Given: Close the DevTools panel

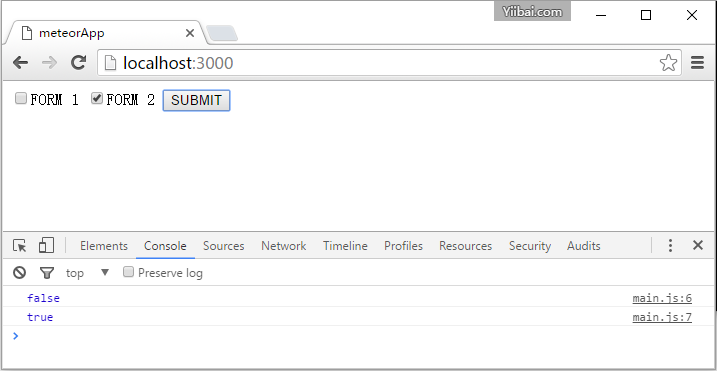Looking at the screenshot, I should point(697,245).
